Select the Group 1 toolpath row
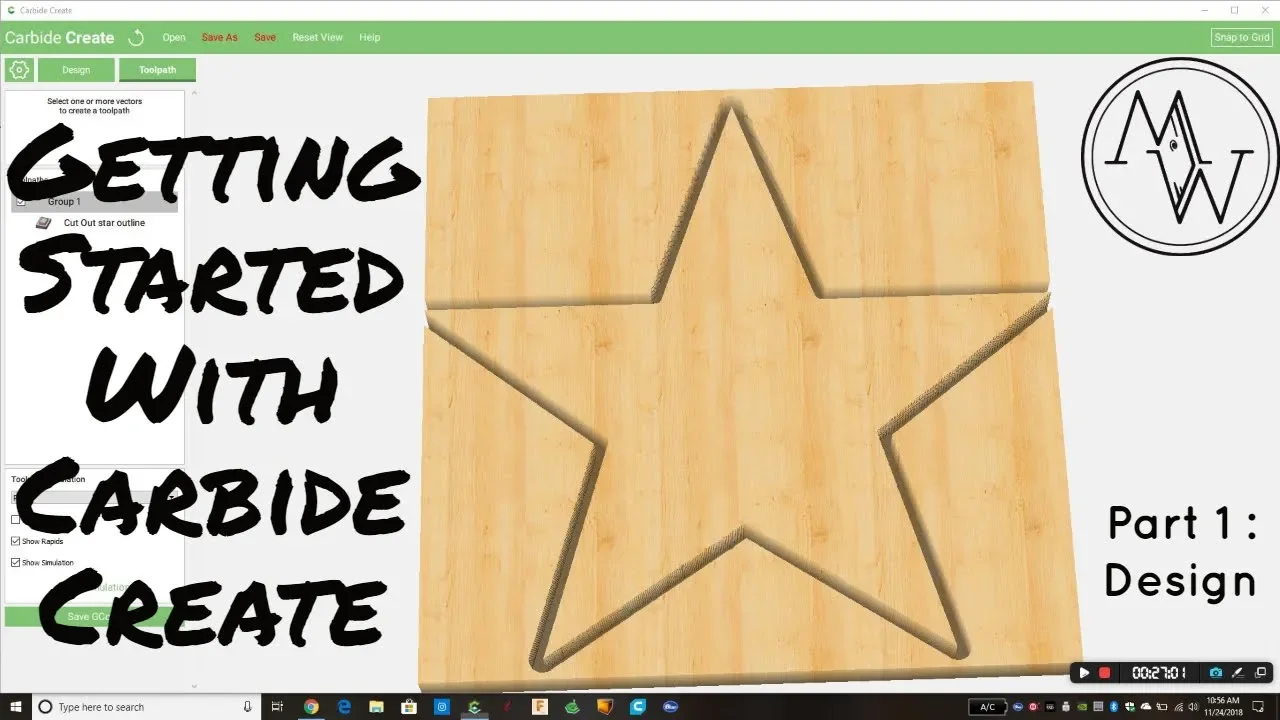Image resolution: width=1280 pixels, height=720 pixels. pos(95,202)
